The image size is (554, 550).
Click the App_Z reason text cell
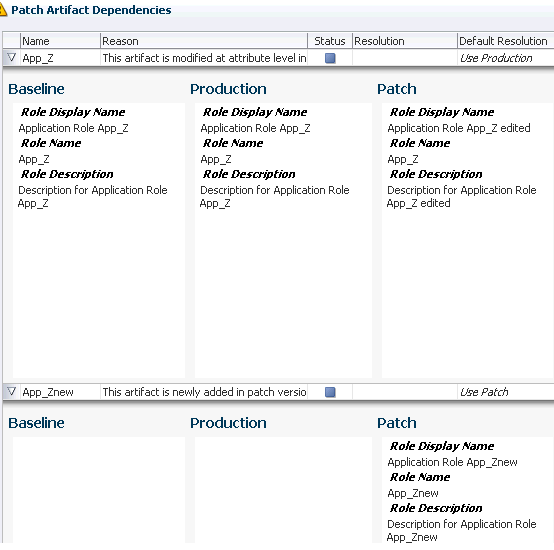click(x=204, y=58)
